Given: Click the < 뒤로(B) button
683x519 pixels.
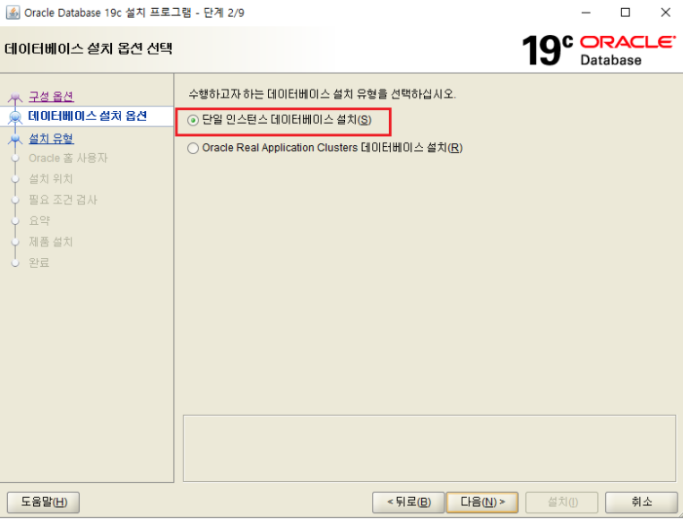Looking at the screenshot, I should pyautogui.click(x=409, y=502).
